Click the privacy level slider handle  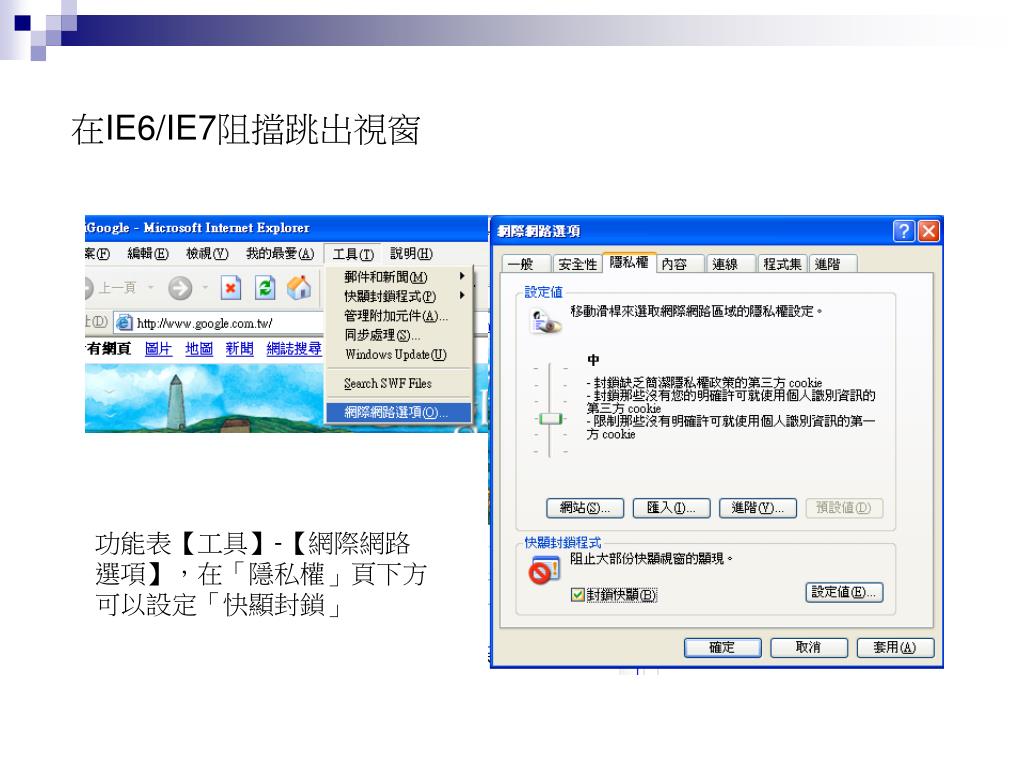pyautogui.click(x=550, y=419)
